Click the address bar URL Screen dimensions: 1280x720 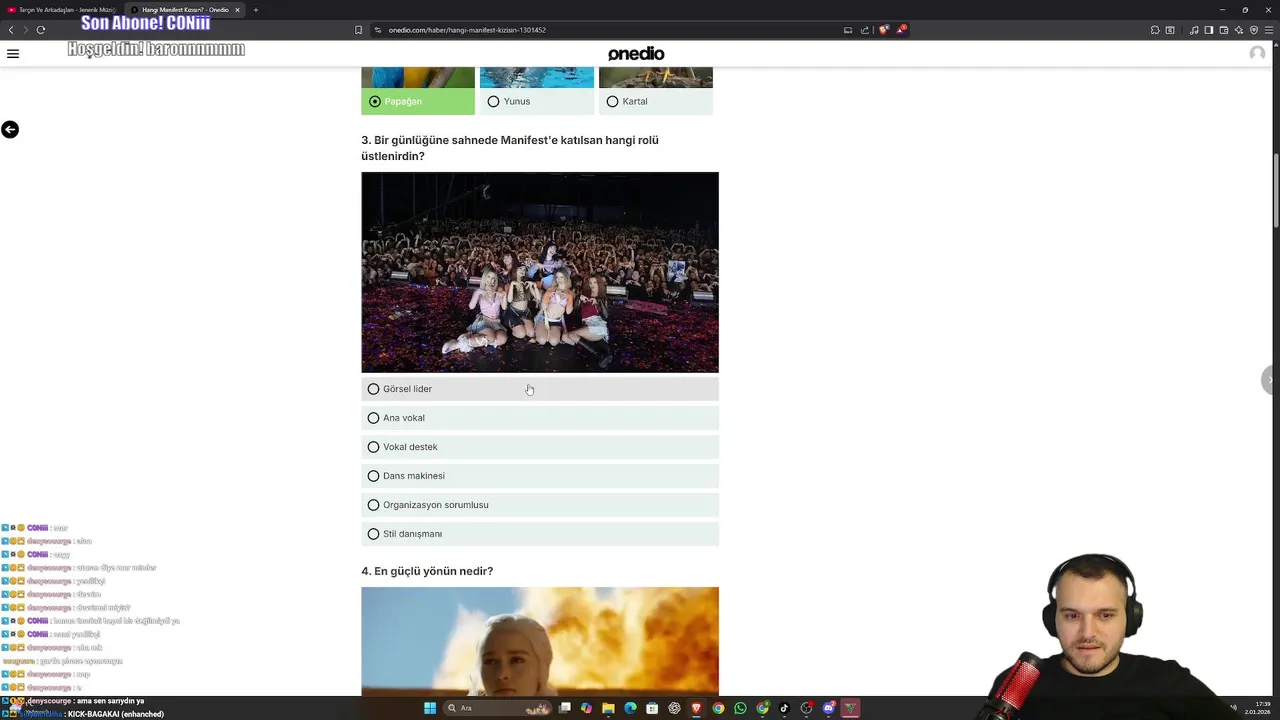click(x=467, y=30)
